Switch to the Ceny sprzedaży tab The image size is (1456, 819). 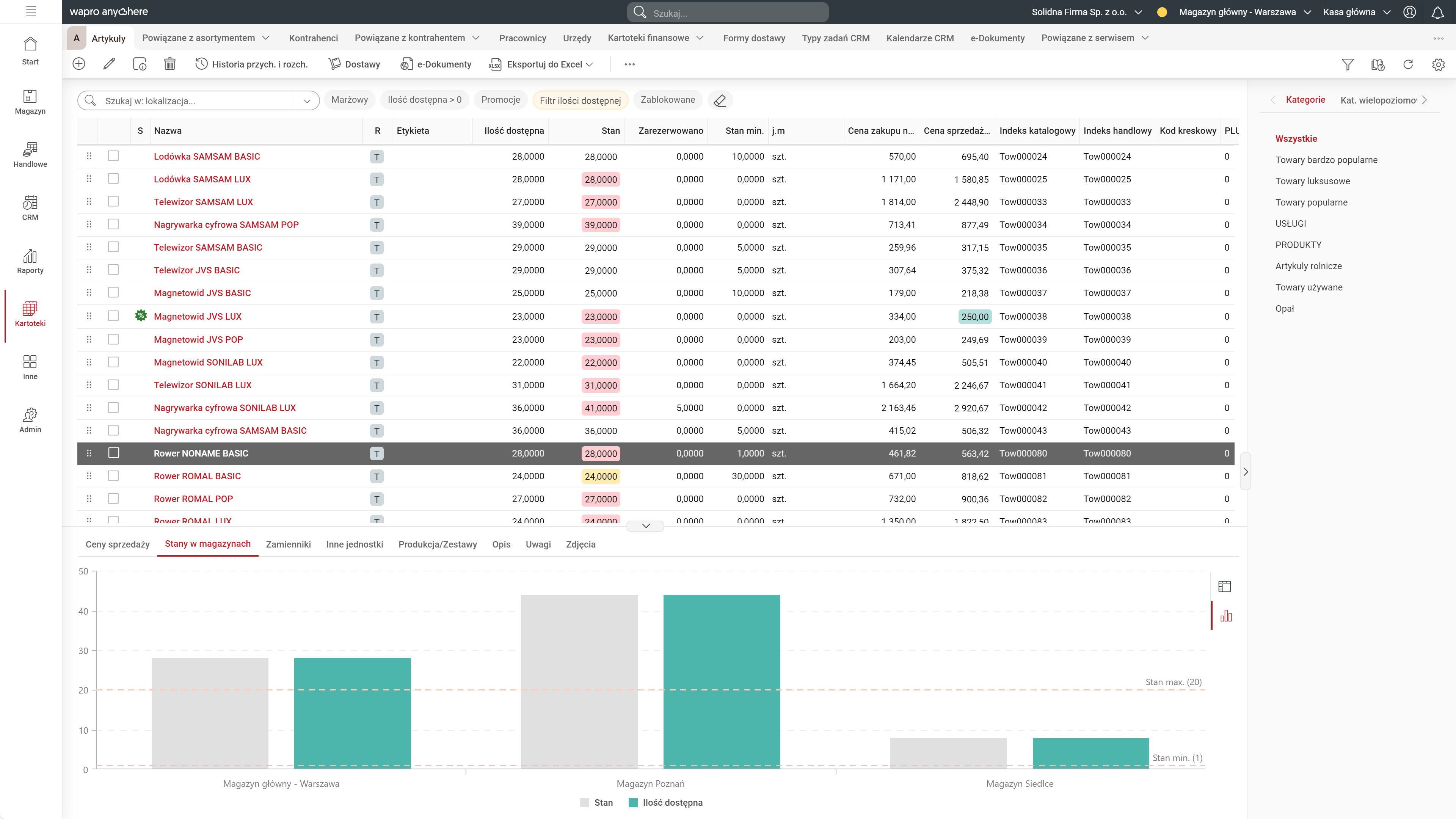118,544
